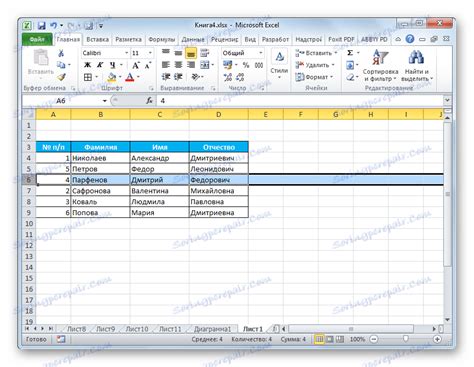The width and height of the screenshot is (474, 367).
Task: Click the Percent style icon
Action: pos(246,65)
